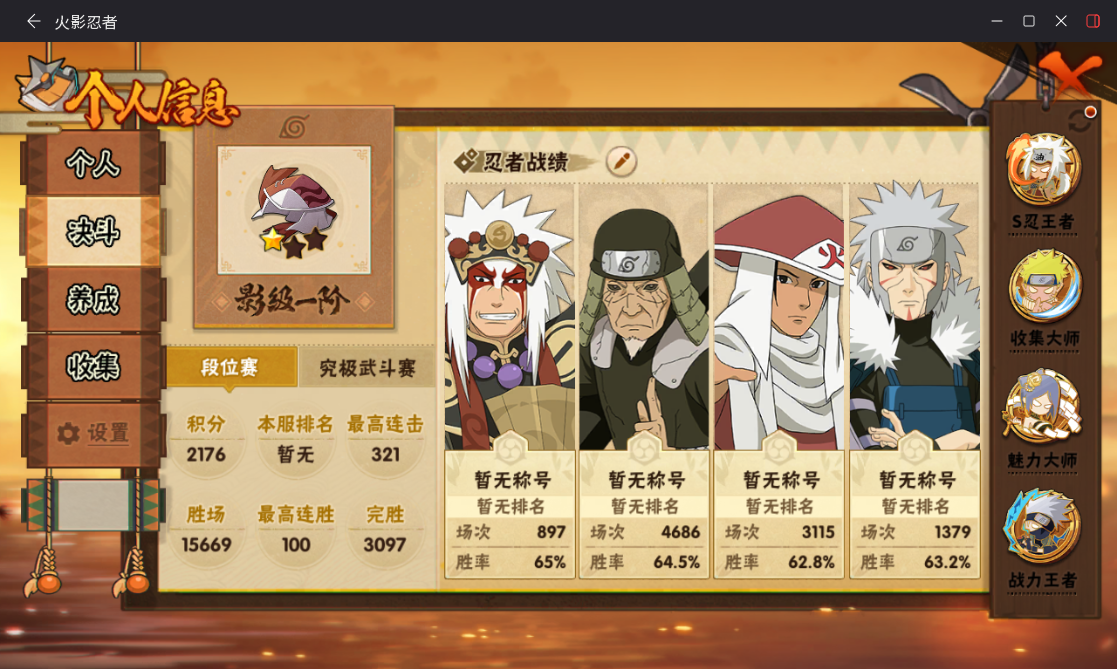The width and height of the screenshot is (1117, 669).
Task: Open the 个人 menu section
Action: tap(93, 163)
